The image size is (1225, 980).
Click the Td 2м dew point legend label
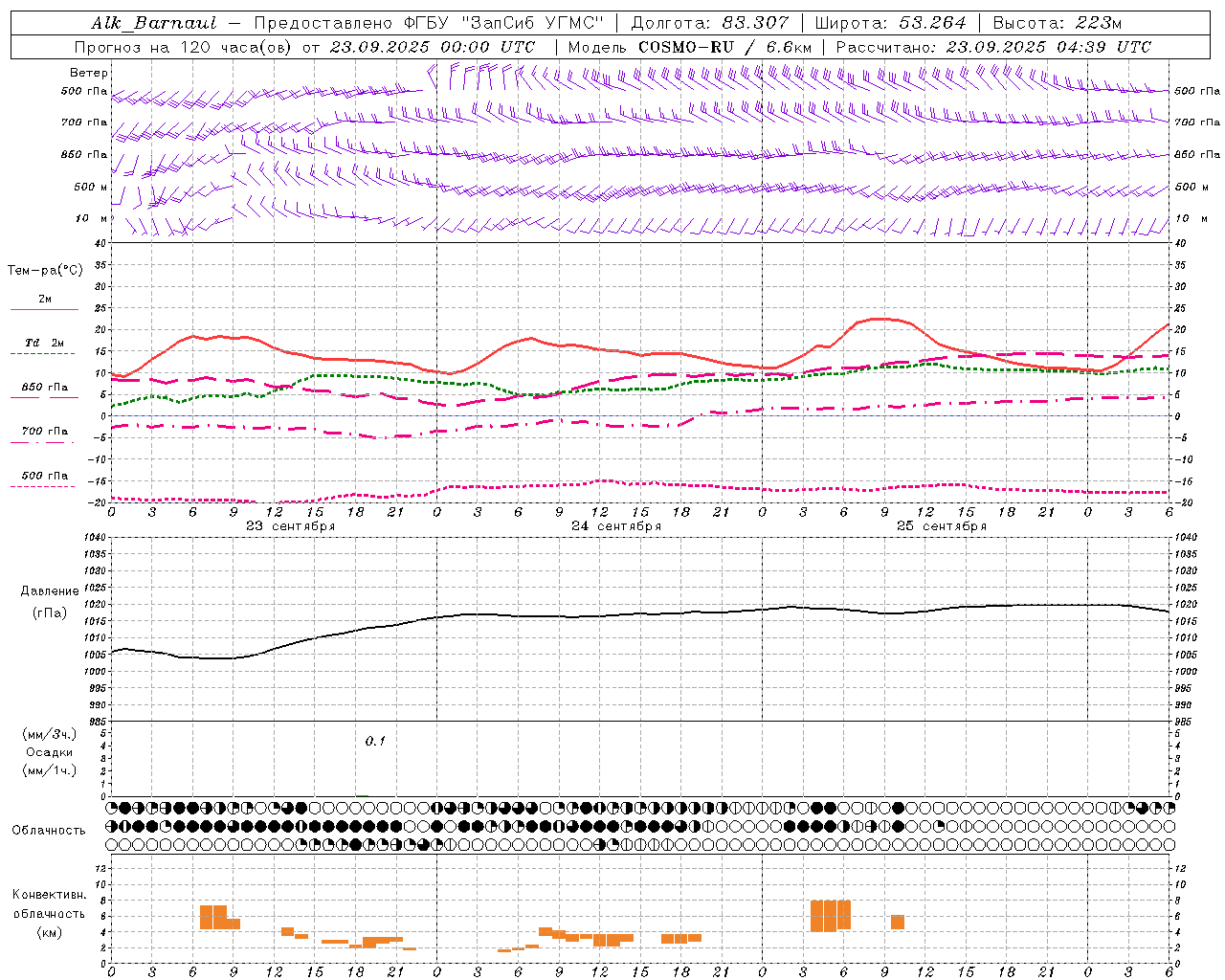[45, 343]
